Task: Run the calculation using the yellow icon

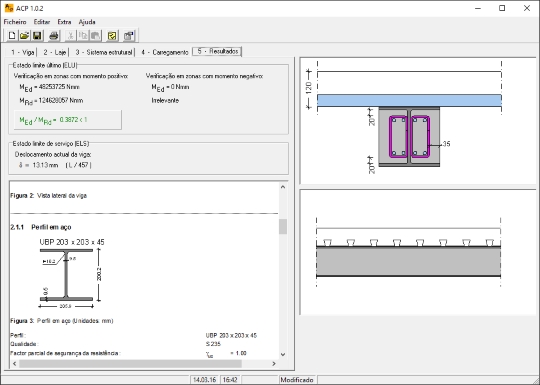Action: tap(112, 35)
